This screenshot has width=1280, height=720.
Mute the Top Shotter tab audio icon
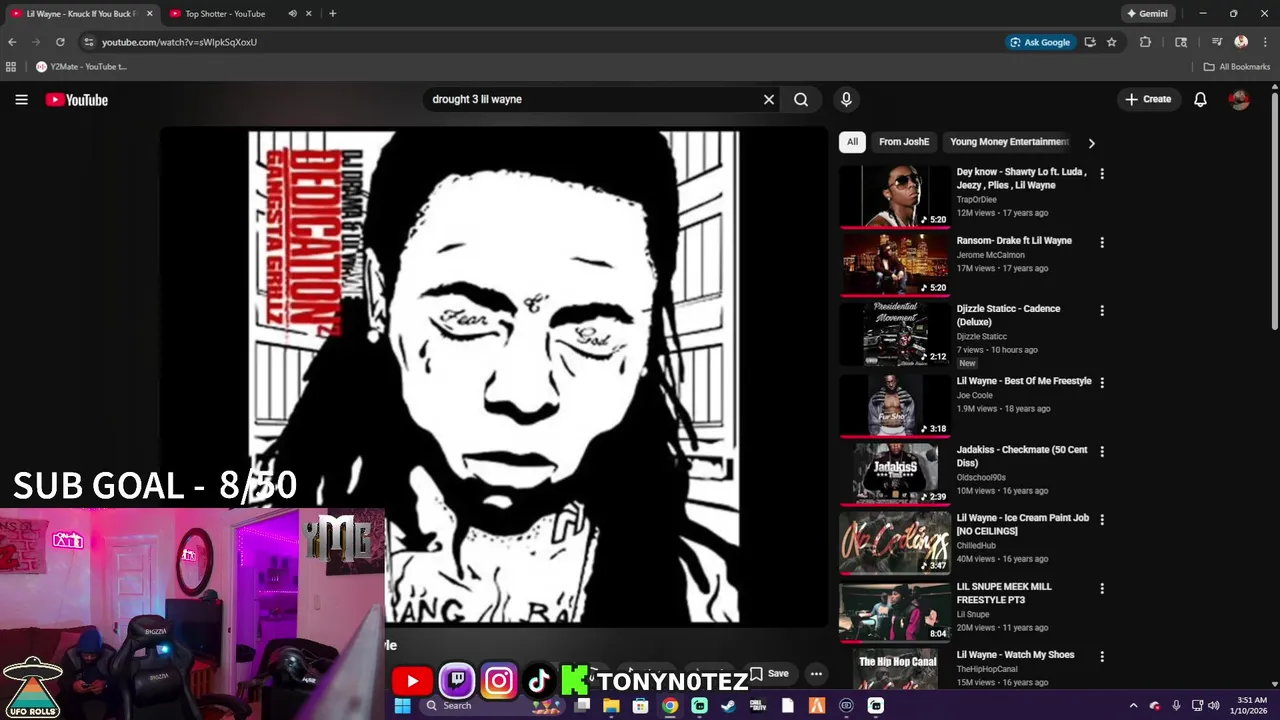click(292, 14)
